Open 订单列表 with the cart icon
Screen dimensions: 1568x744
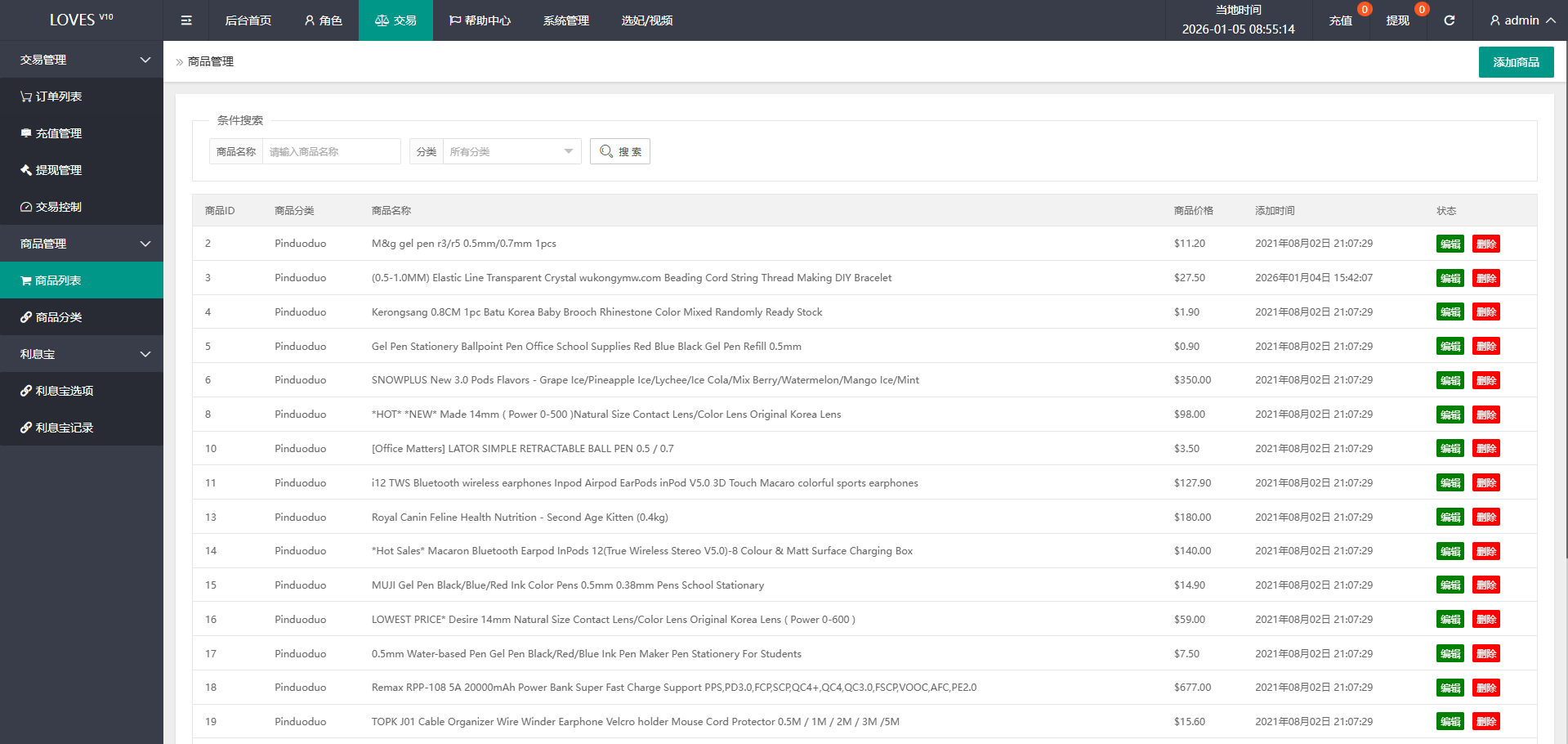(51, 96)
